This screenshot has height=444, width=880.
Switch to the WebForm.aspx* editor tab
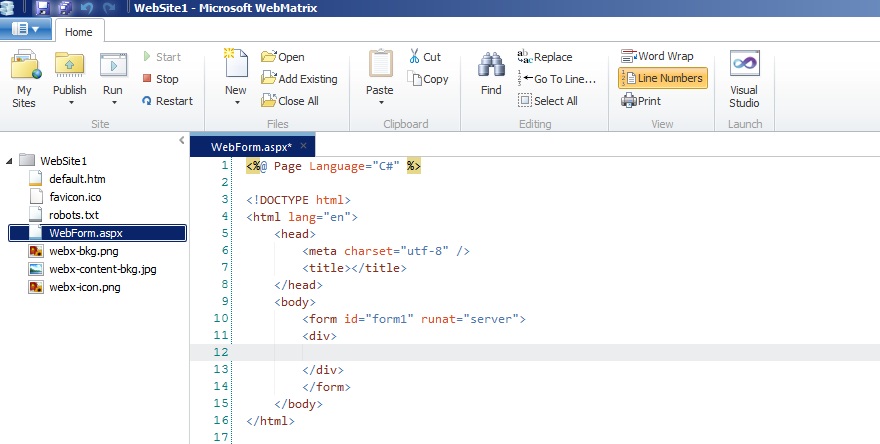(x=251, y=147)
